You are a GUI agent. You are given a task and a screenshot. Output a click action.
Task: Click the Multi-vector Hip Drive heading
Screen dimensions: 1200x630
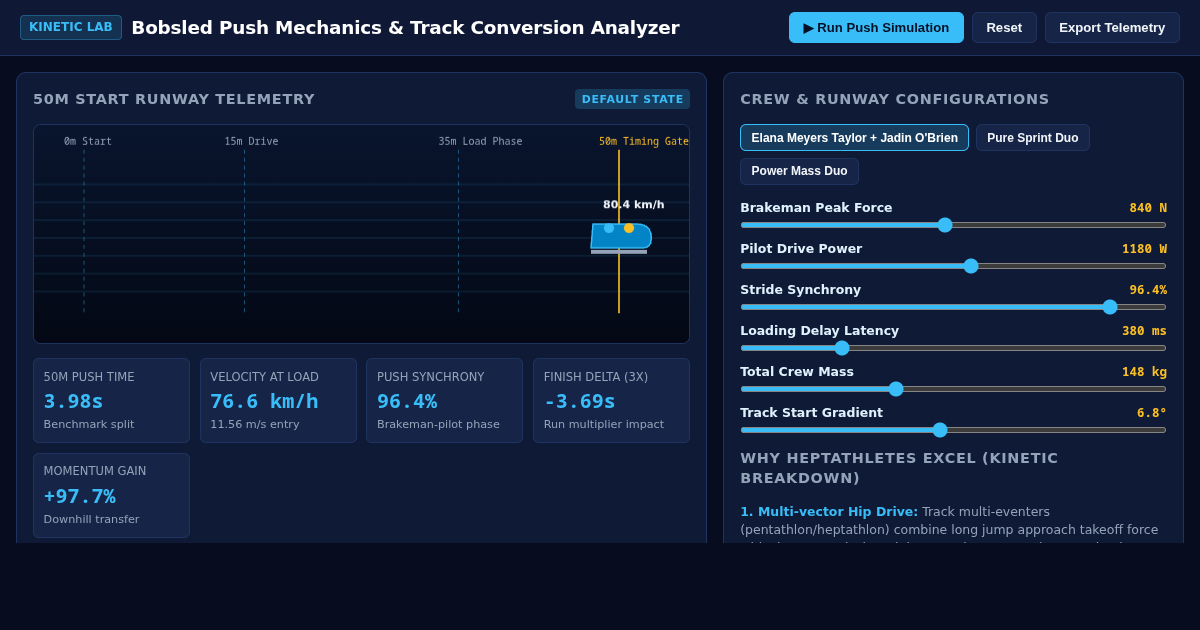(x=829, y=512)
